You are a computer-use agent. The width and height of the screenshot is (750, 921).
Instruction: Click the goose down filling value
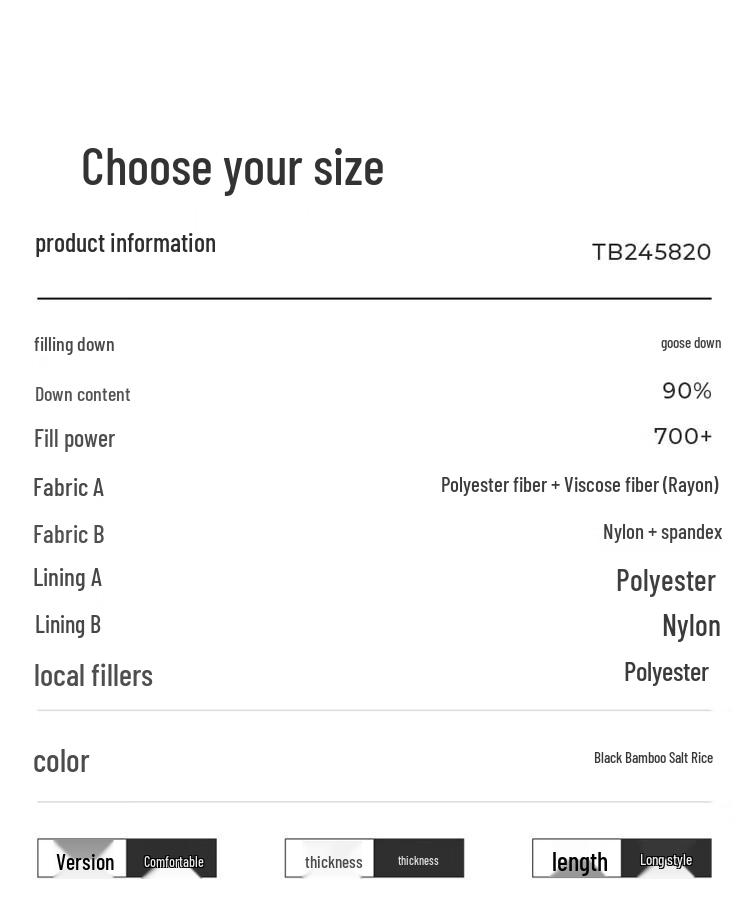690,343
